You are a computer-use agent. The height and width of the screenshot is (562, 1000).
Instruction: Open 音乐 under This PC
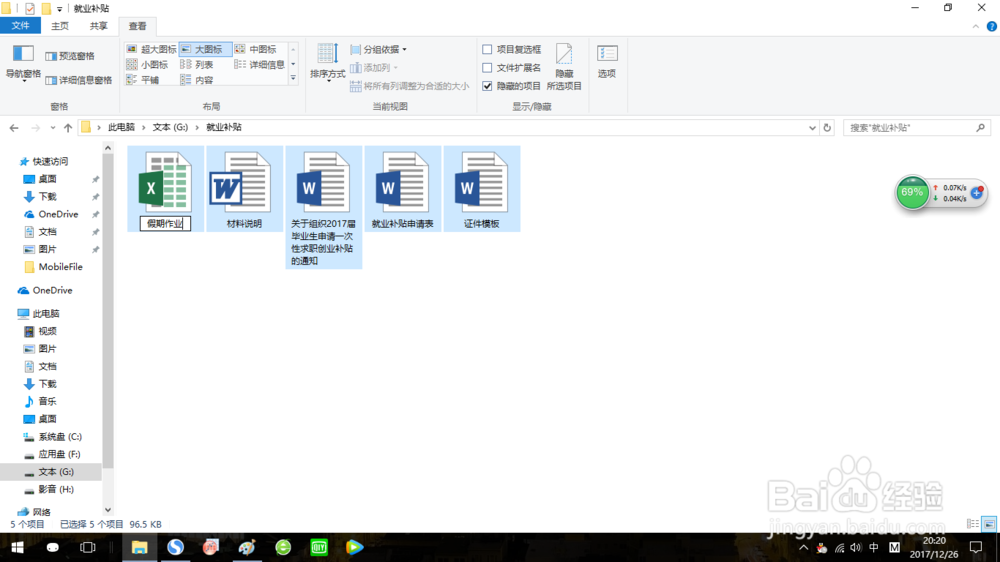click(x=47, y=401)
